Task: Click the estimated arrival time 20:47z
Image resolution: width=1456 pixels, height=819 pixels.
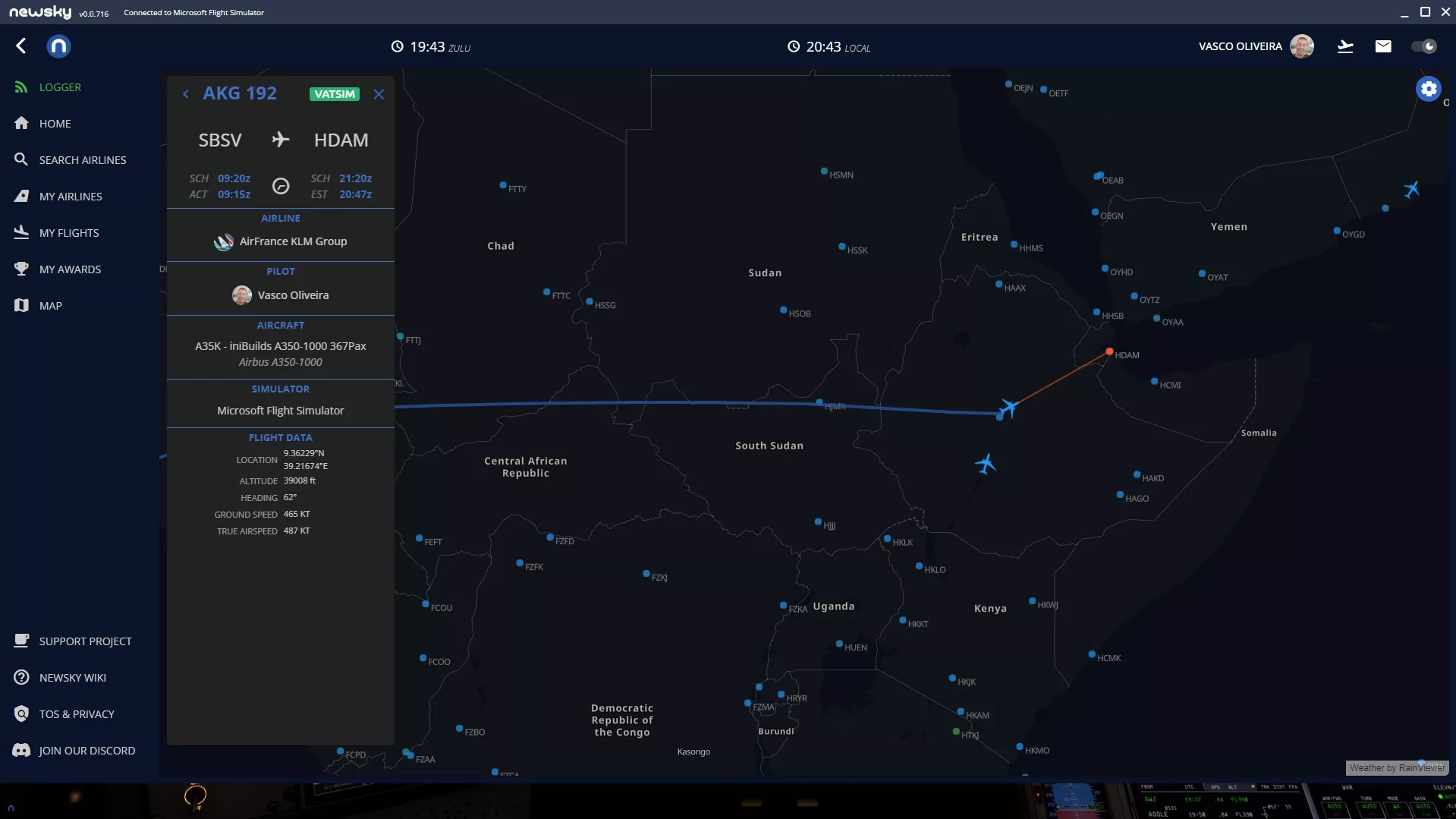Action: click(x=356, y=194)
